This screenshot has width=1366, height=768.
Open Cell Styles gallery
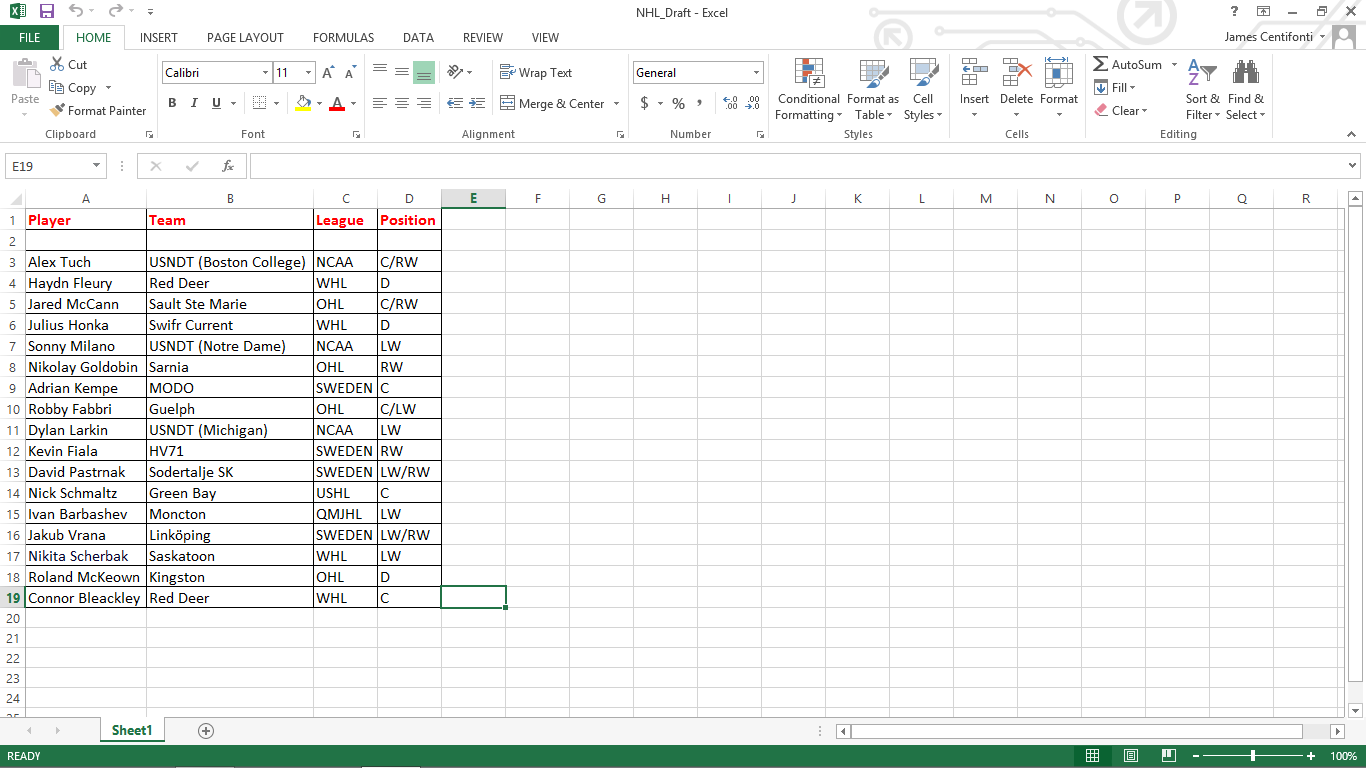923,89
